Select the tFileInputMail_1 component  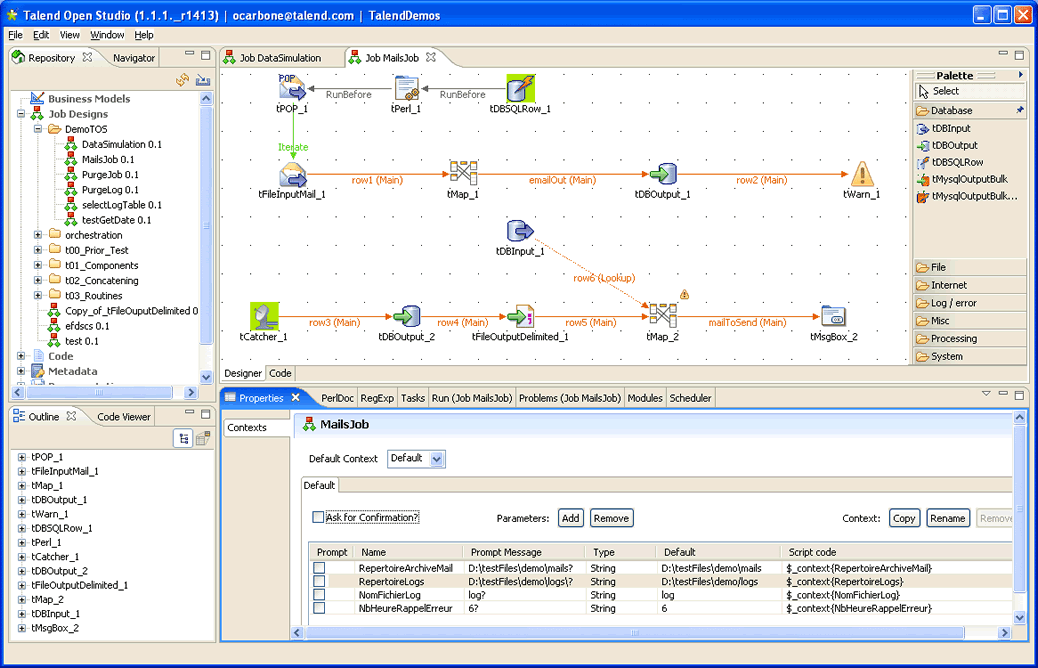[x=292, y=175]
